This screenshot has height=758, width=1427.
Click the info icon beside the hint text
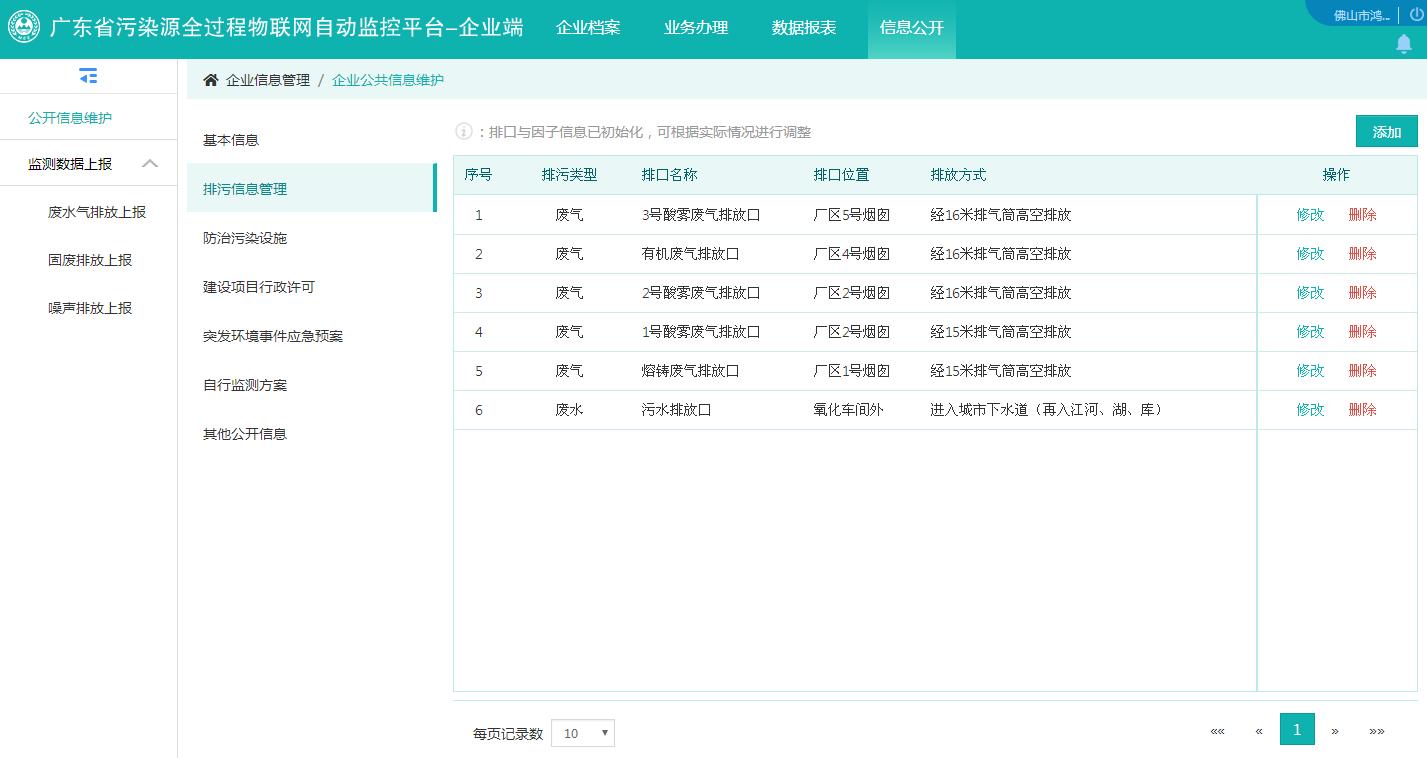click(x=464, y=131)
